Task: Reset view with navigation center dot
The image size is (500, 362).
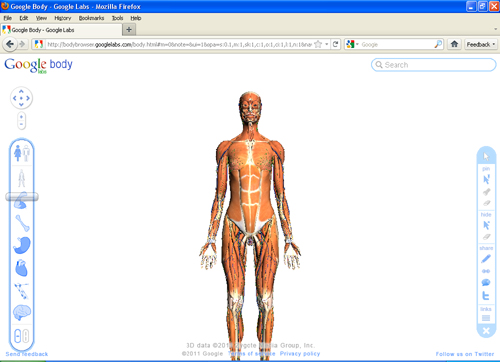Action: tap(21, 98)
